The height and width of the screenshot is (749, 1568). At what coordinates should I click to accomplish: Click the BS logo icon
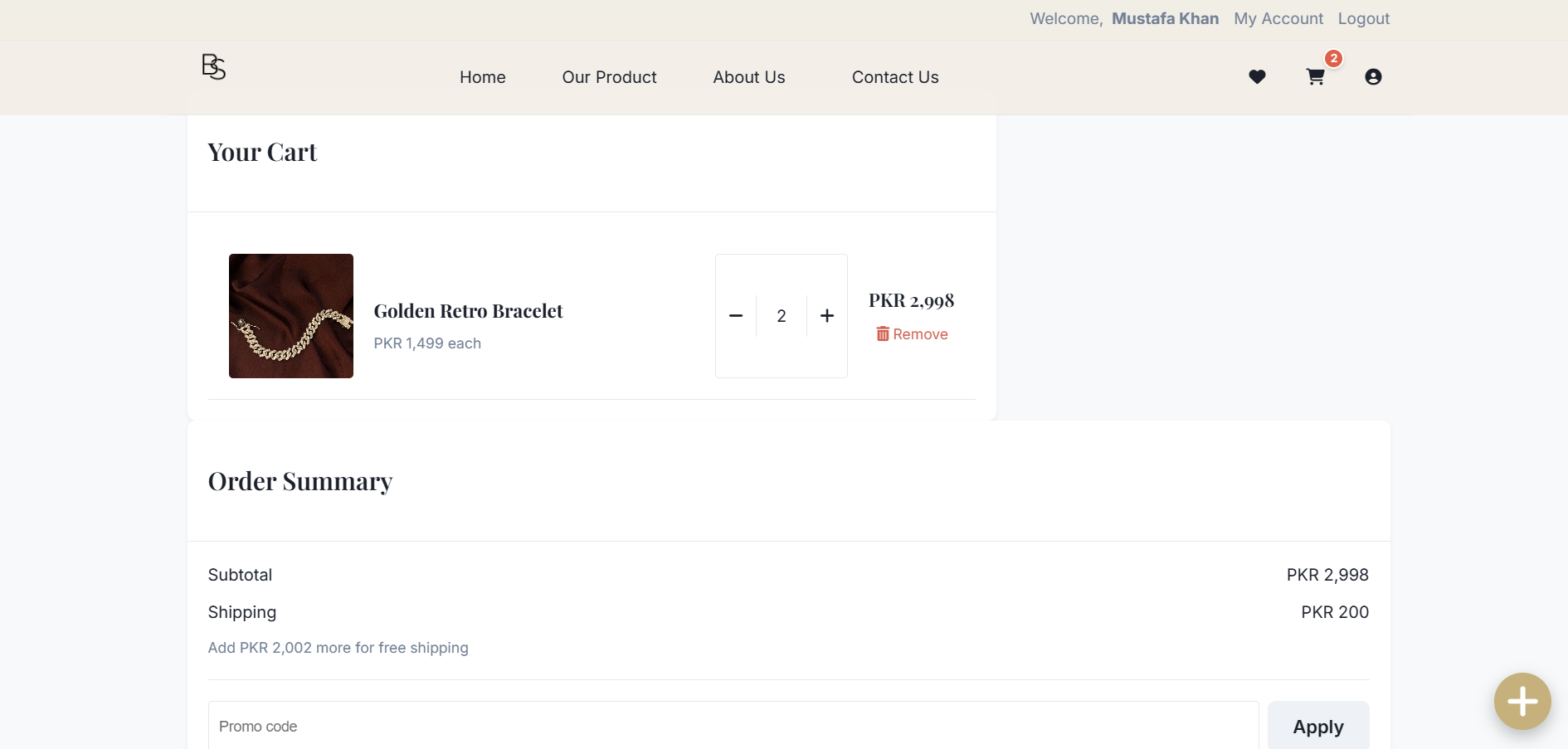tap(213, 66)
